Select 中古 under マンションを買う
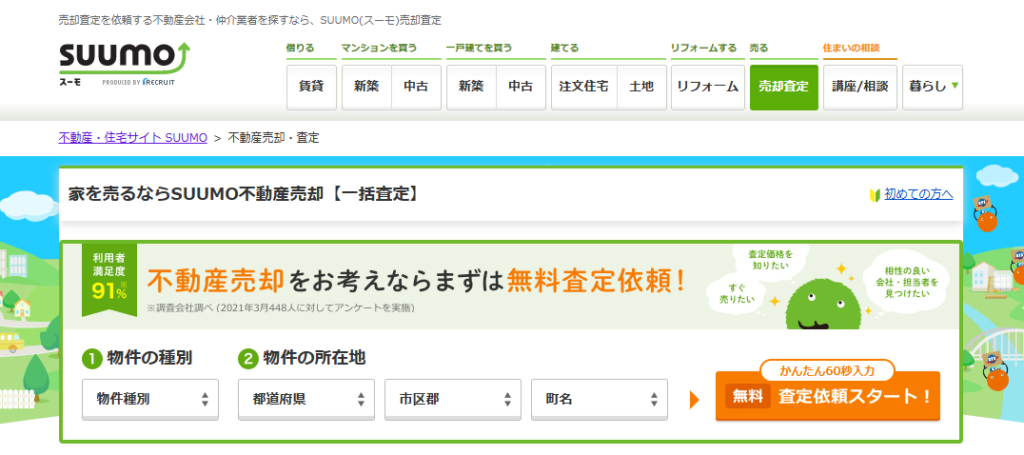The width and height of the screenshot is (1024, 455). coord(416,87)
